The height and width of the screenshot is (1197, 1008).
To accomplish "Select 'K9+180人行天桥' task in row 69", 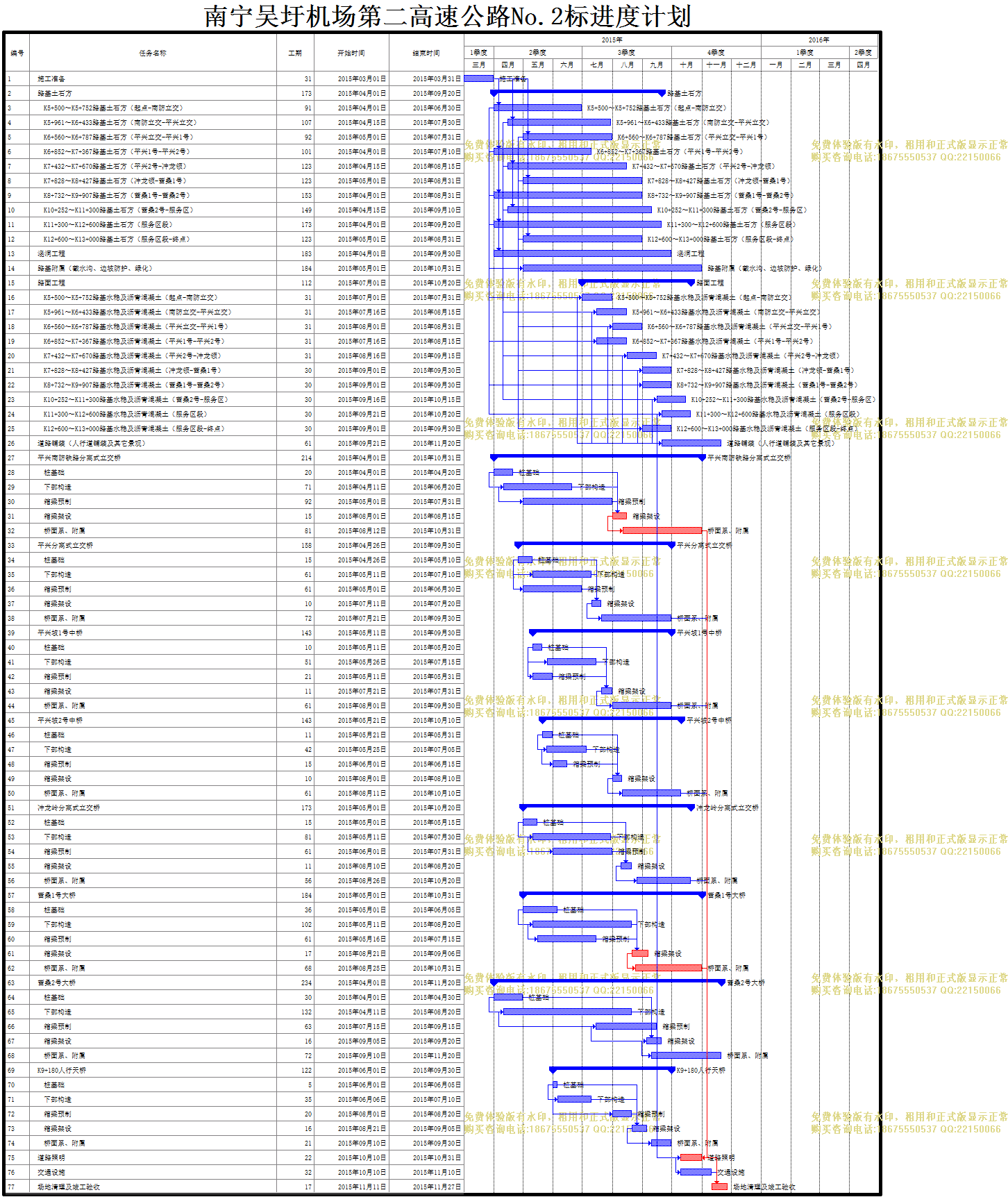I will tap(62, 1071).
